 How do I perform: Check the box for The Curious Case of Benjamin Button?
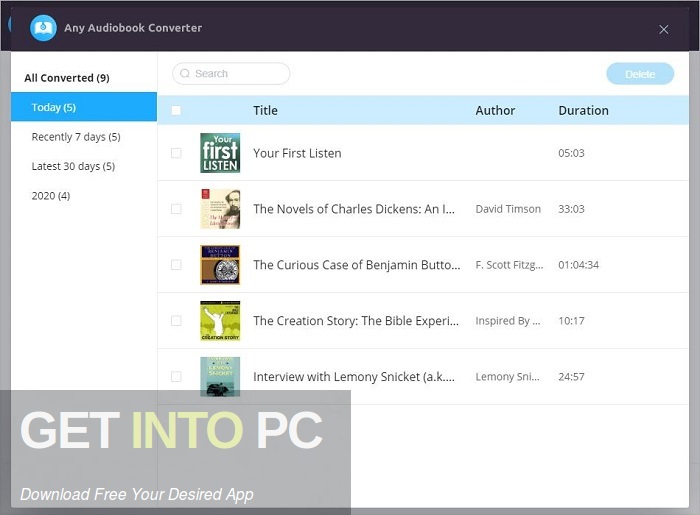176,265
